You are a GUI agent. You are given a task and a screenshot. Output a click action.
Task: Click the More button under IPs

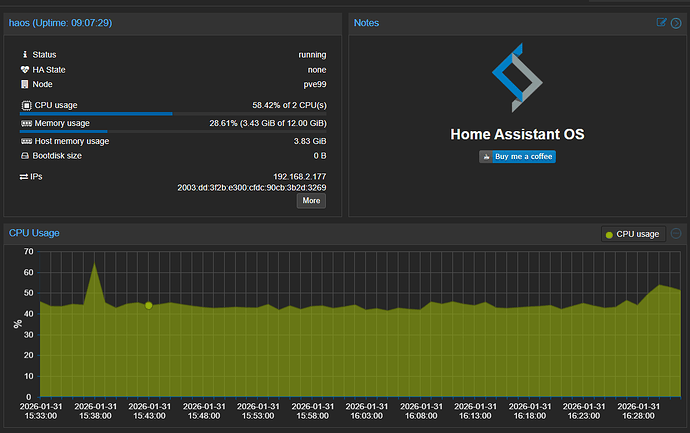point(311,201)
